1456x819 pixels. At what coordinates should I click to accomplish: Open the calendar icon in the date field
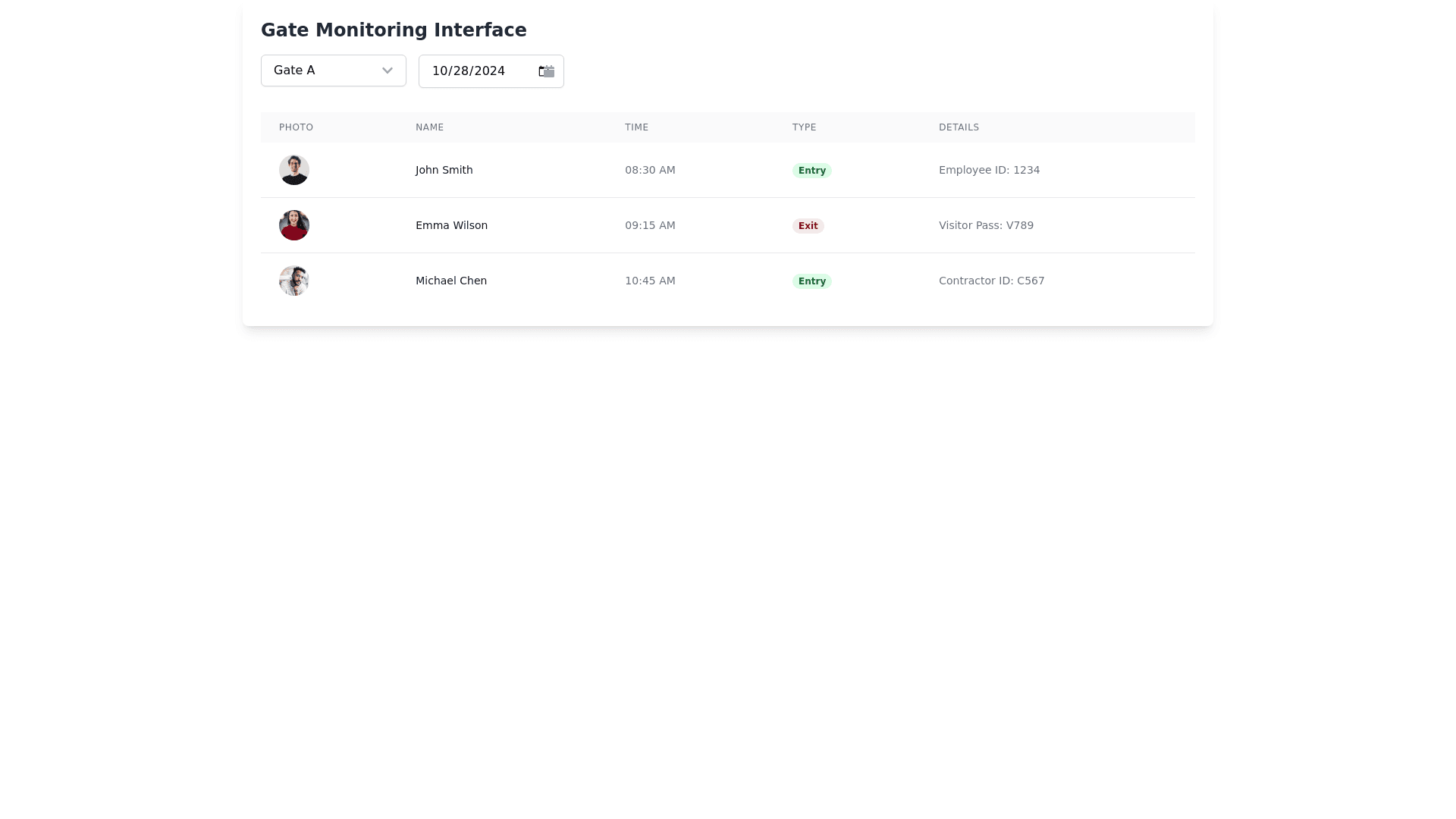click(x=545, y=71)
